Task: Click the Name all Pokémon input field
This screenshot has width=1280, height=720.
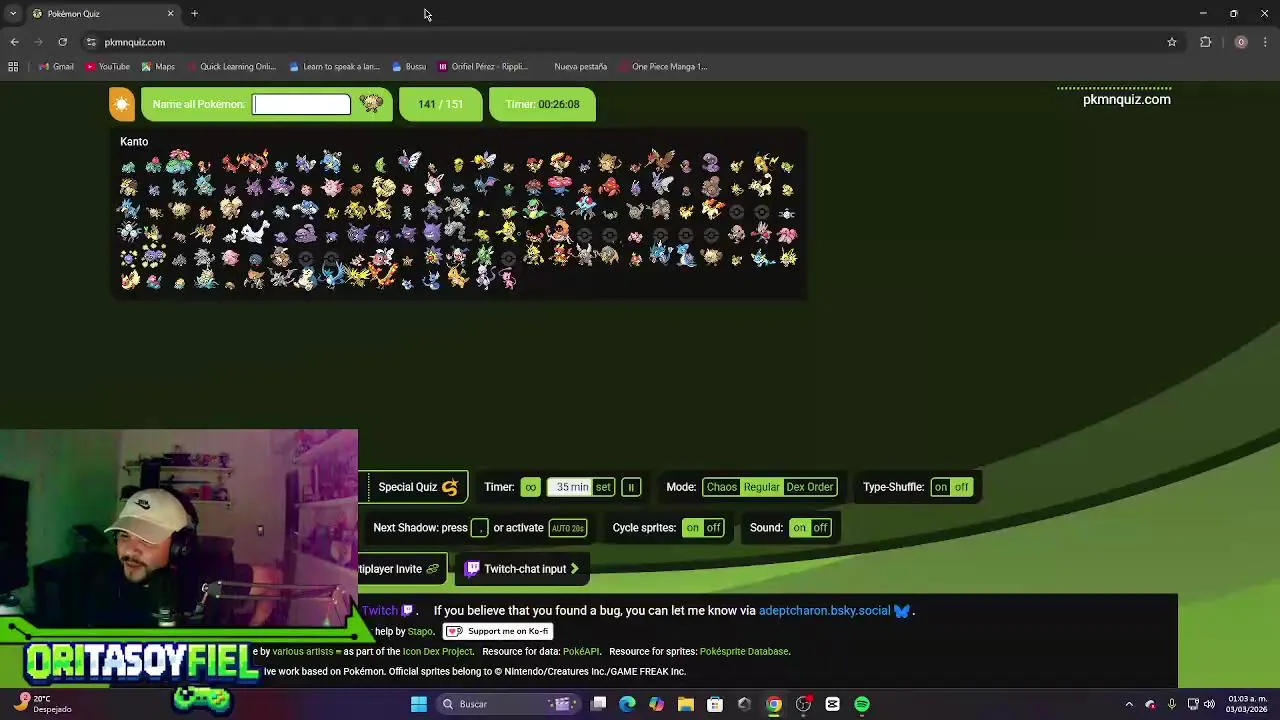Action: coord(301,104)
